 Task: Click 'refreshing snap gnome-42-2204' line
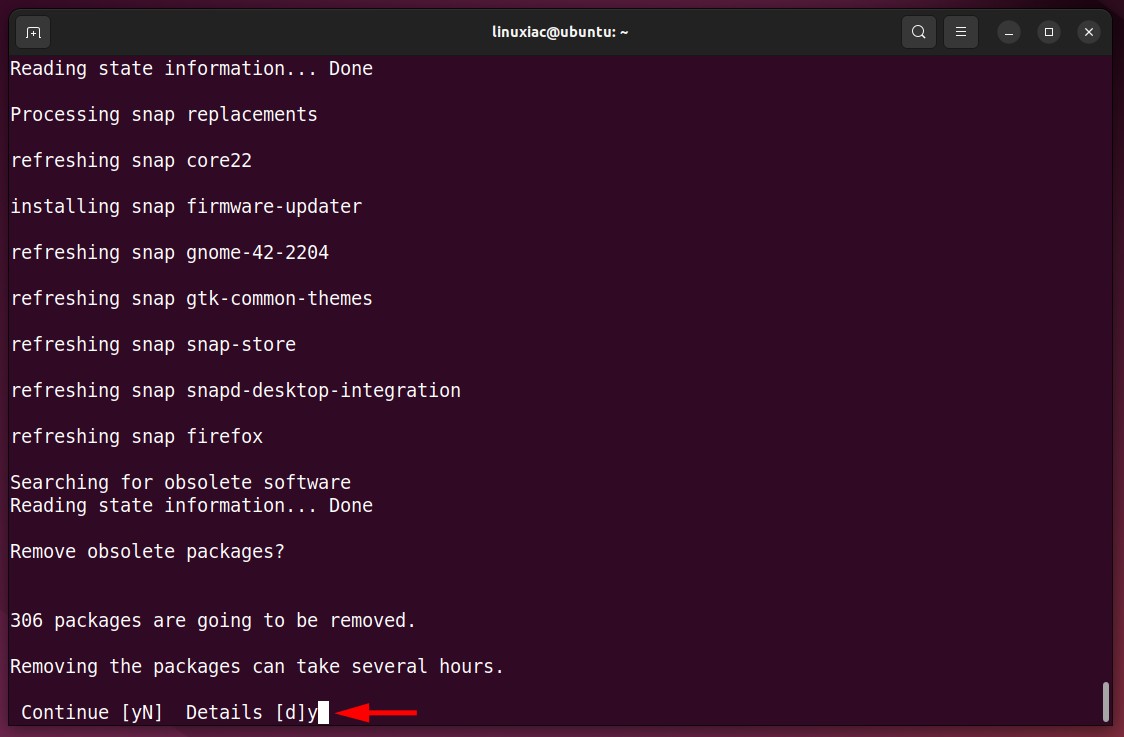pyautogui.click(x=170, y=252)
